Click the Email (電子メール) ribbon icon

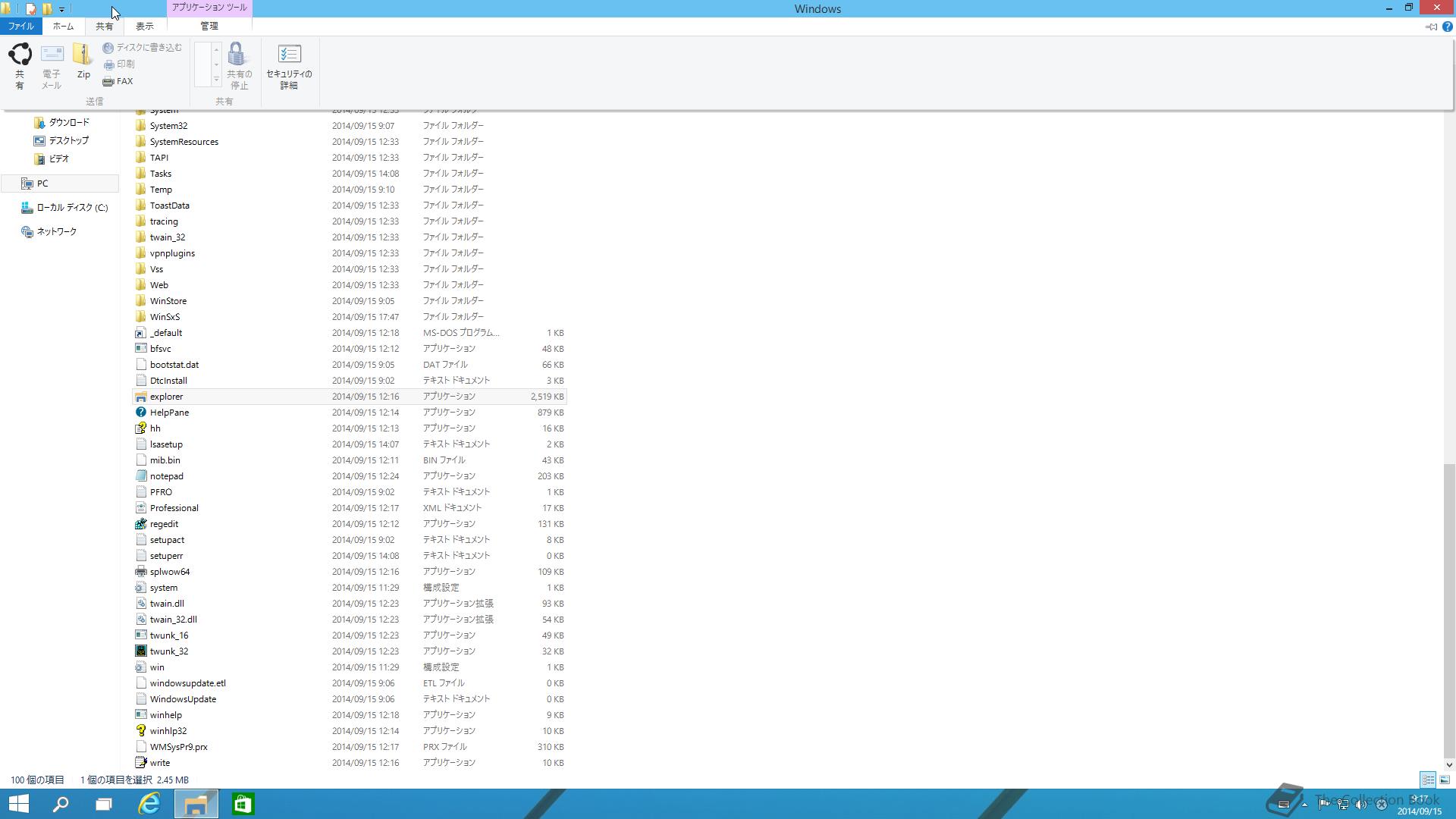point(52,67)
